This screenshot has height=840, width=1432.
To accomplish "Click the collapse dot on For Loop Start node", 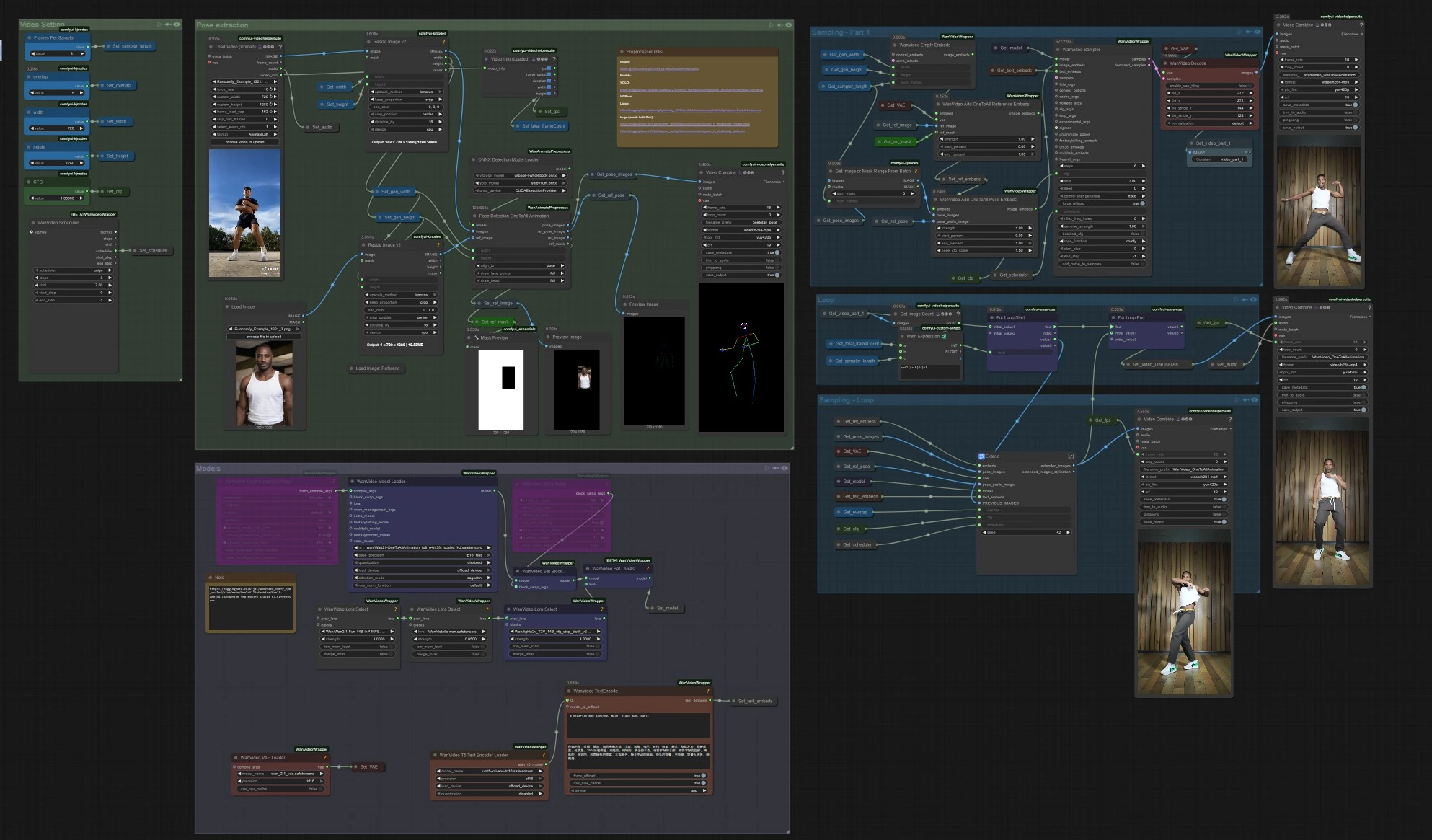I will click(992, 317).
